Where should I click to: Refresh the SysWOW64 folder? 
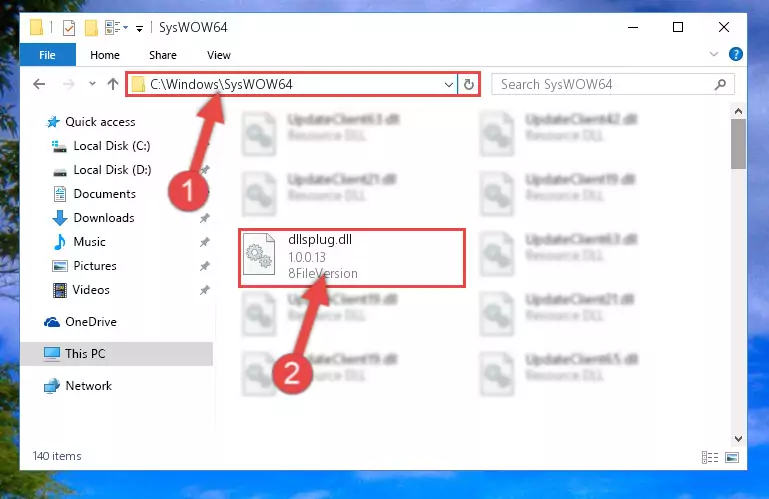[x=469, y=84]
